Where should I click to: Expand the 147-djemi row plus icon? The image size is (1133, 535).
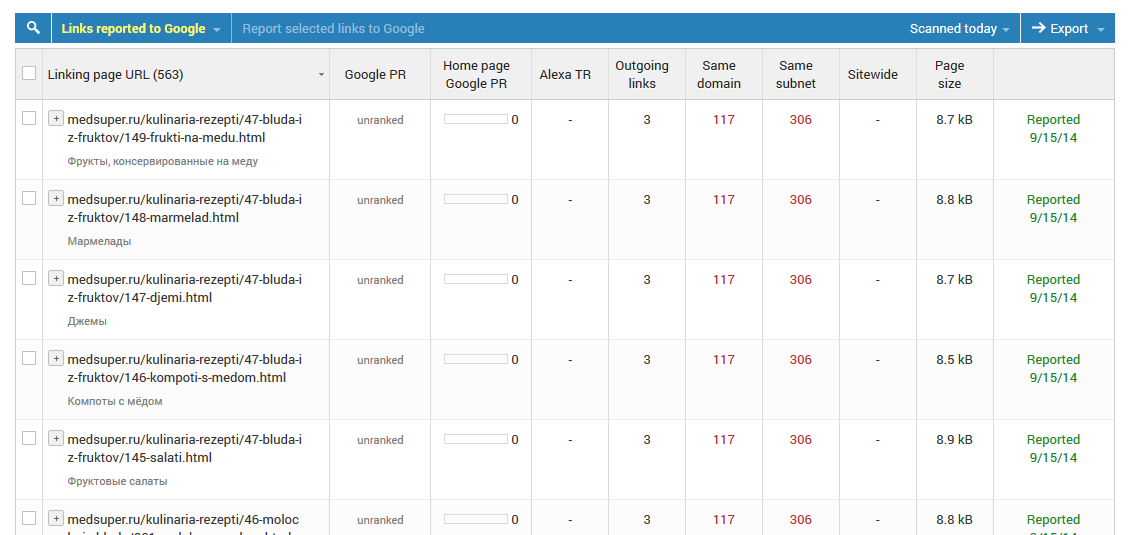point(56,278)
